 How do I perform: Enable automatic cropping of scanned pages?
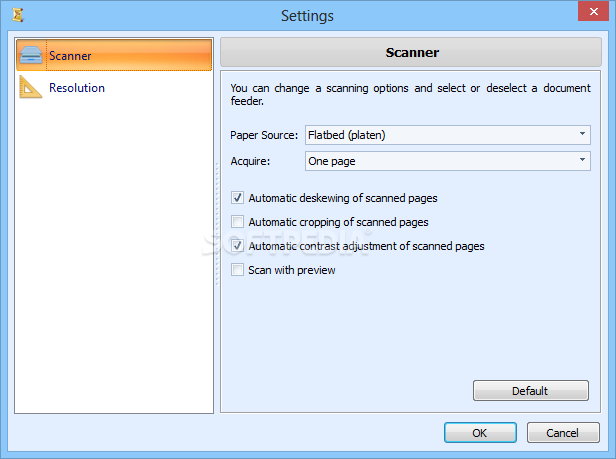tap(237, 222)
